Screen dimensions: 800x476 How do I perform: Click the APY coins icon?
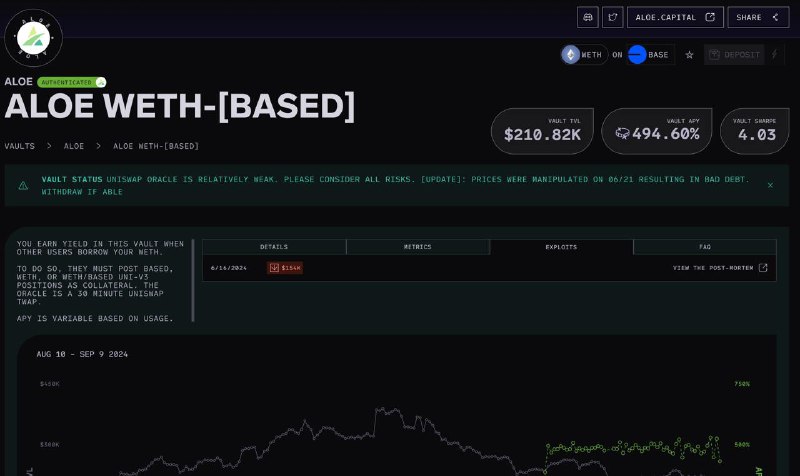pos(622,134)
